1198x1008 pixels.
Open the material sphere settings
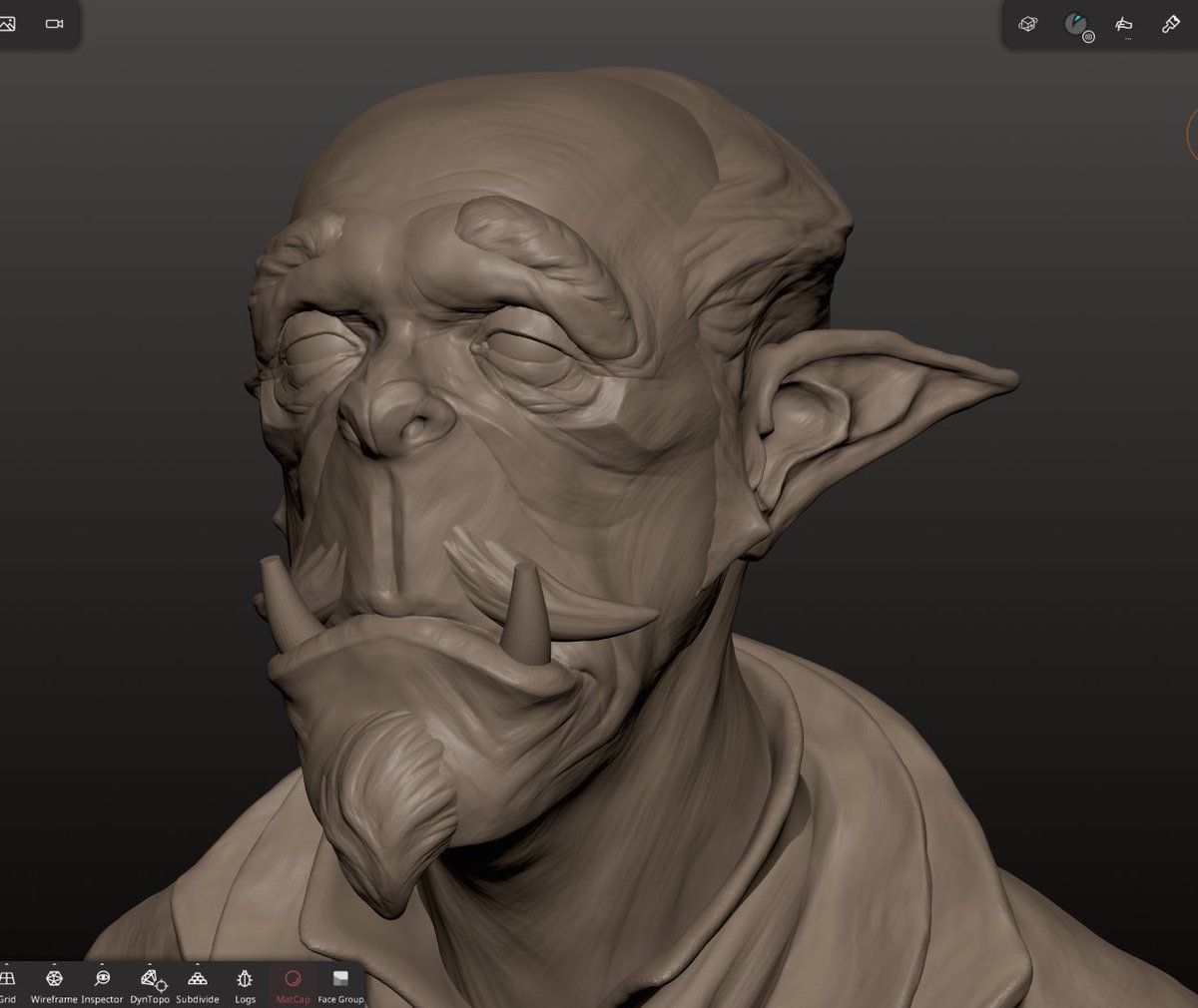(1076, 25)
